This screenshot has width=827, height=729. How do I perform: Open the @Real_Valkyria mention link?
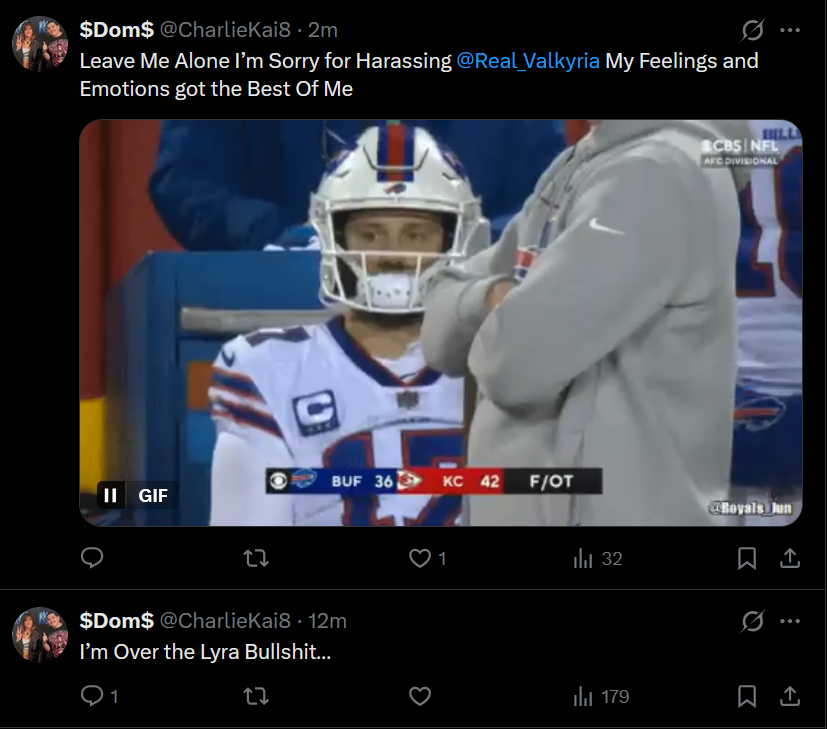click(528, 61)
